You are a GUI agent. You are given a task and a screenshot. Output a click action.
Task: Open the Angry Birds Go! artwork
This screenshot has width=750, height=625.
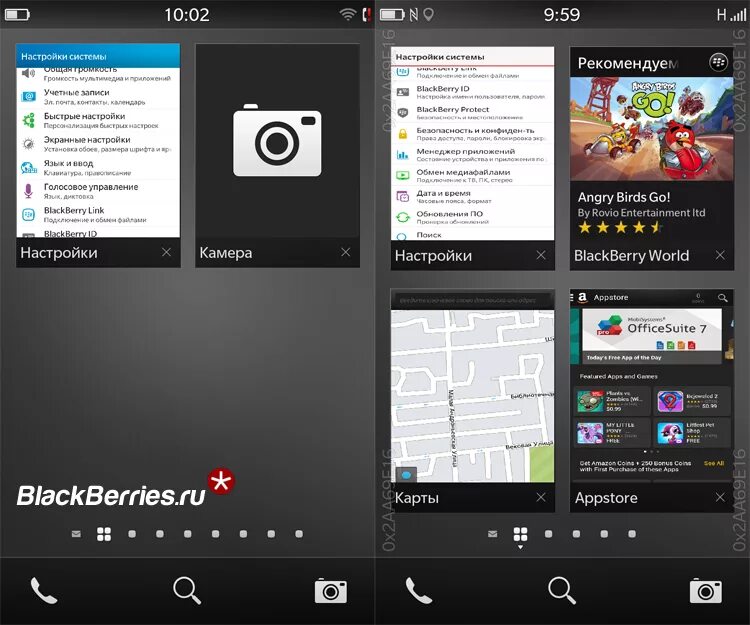click(651, 129)
